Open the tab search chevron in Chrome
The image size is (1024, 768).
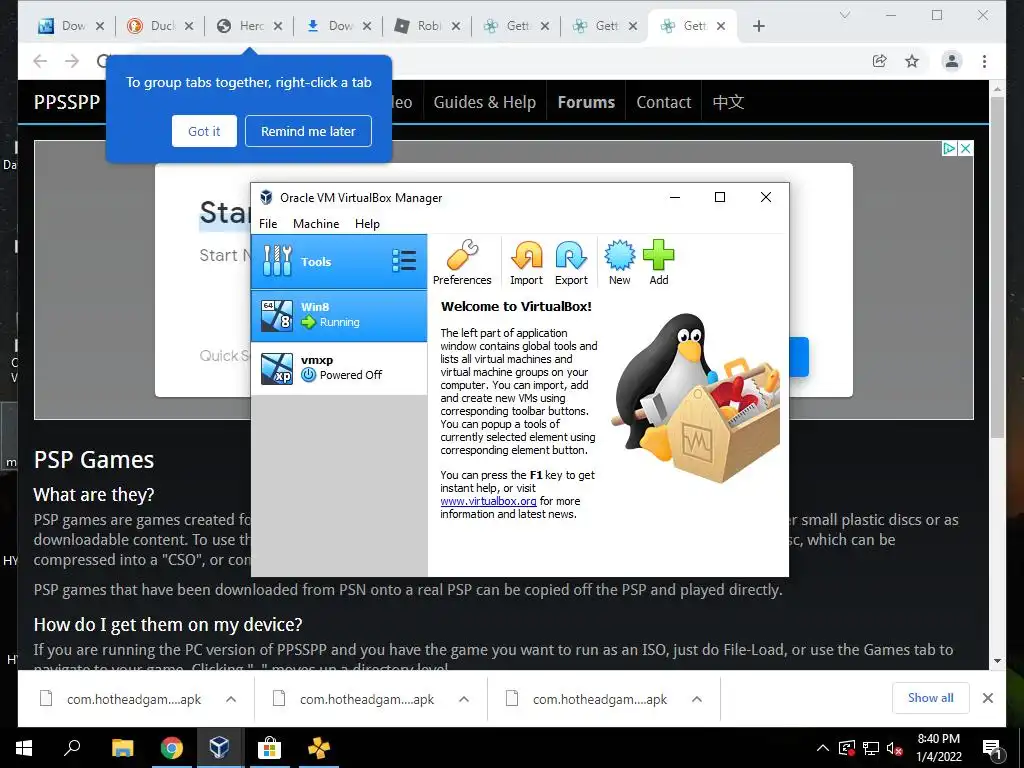tap(844, 15)
